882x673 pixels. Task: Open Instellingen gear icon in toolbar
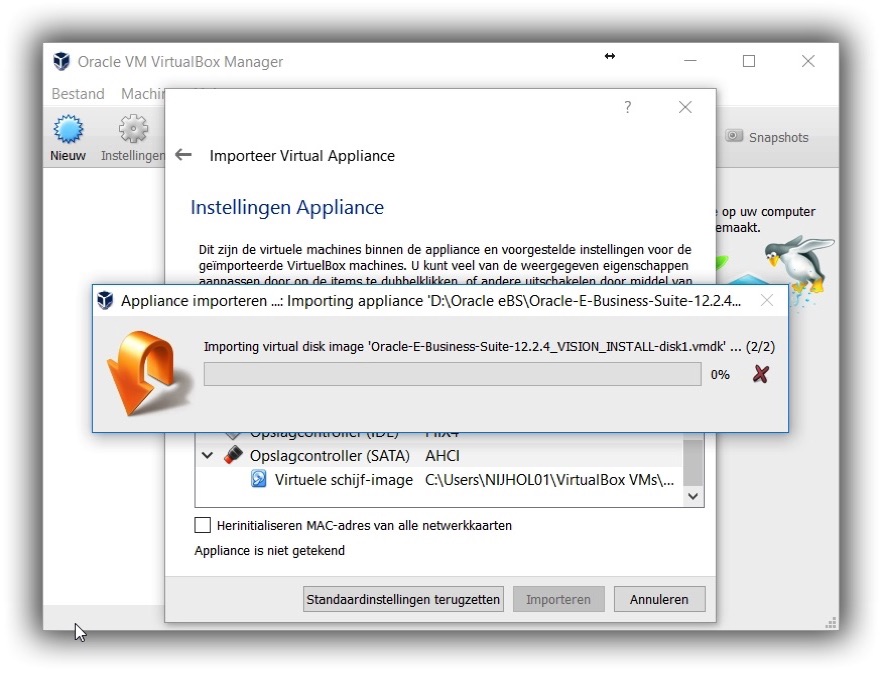pos(133,129)
